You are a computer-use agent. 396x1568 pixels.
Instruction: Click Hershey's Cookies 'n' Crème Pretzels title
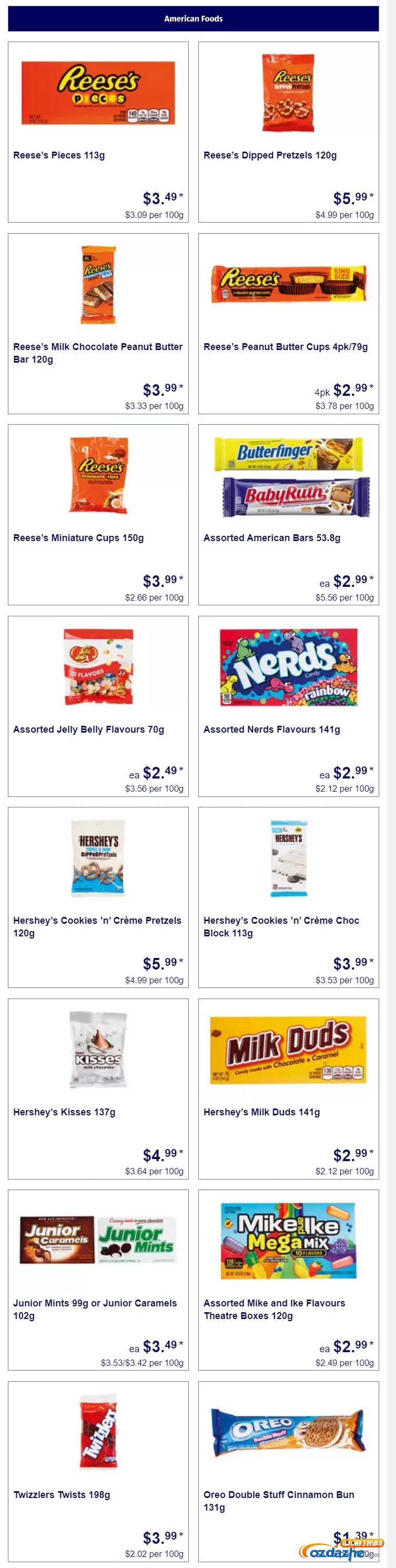click(x=97, y=926)
